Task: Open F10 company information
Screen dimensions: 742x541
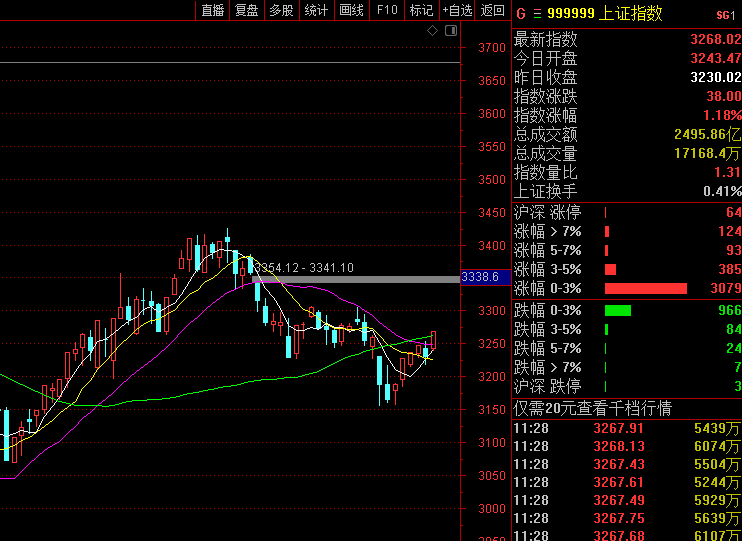Action: point(386,10)
